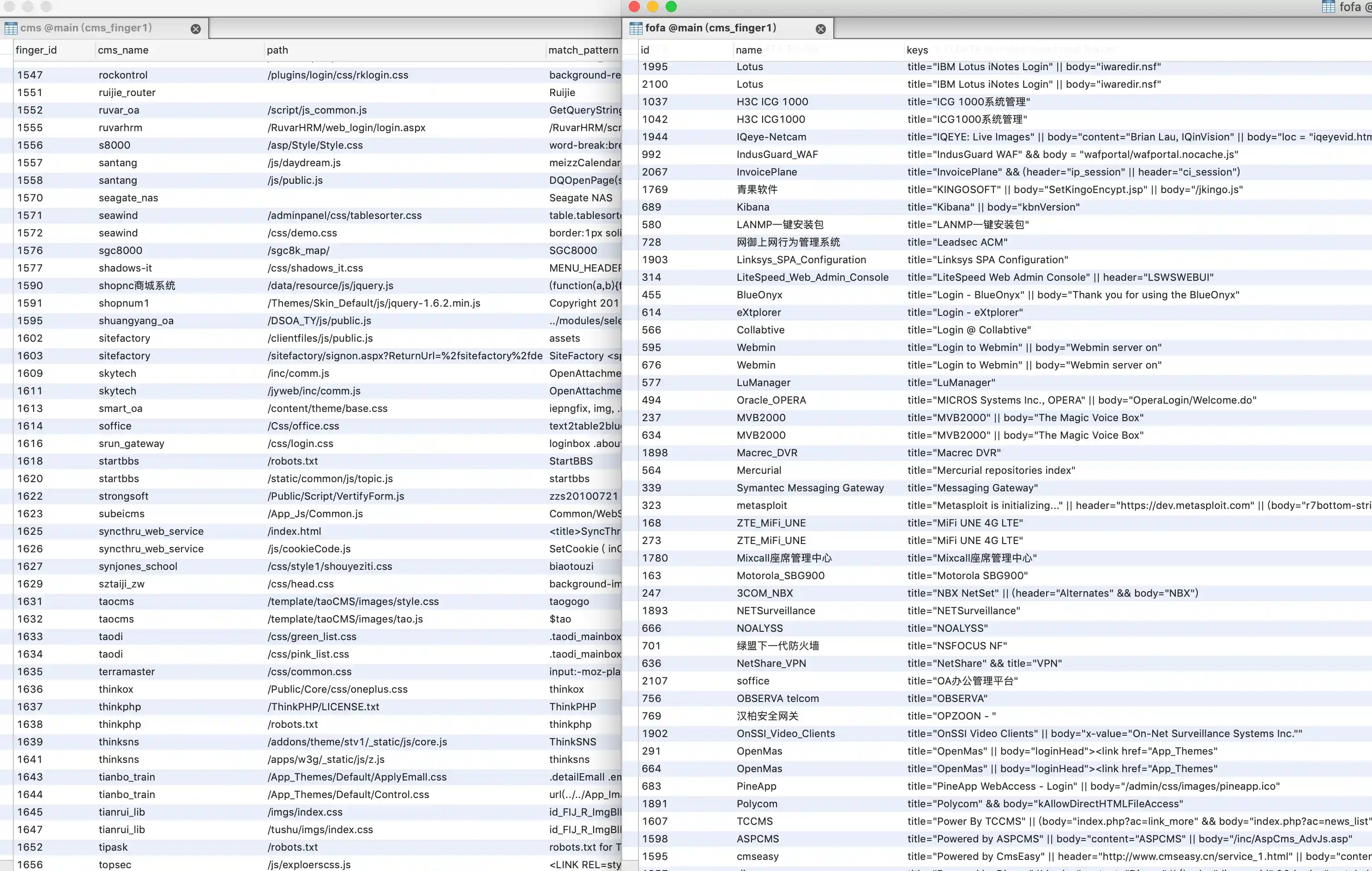1372x871 pixels.
Task: Click the keys column header
Action: point(917,50)
